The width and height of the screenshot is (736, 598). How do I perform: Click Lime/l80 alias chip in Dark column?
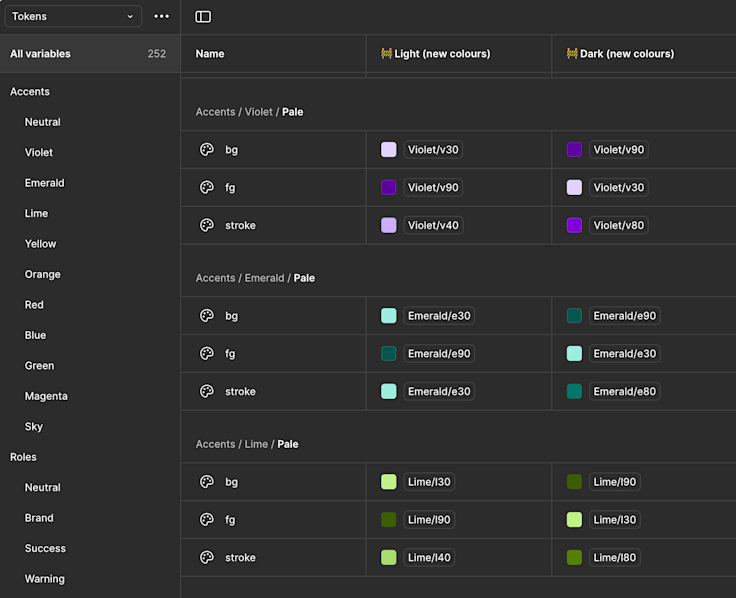[614, 558]
